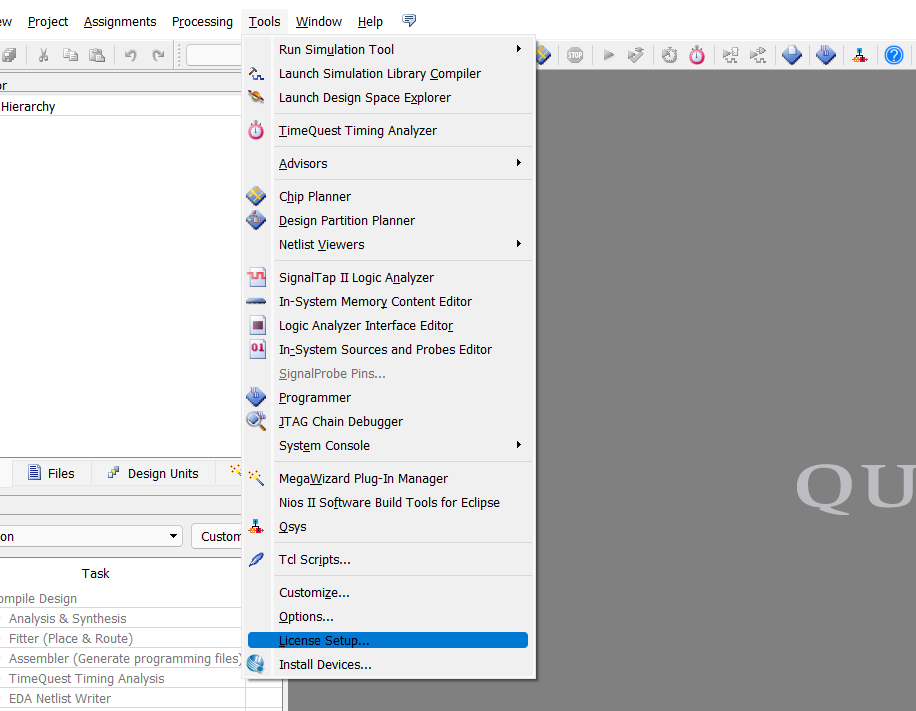Click the Start Compilation play icon
The width and height of the screenshot is (916, 711).
point(608,56)
